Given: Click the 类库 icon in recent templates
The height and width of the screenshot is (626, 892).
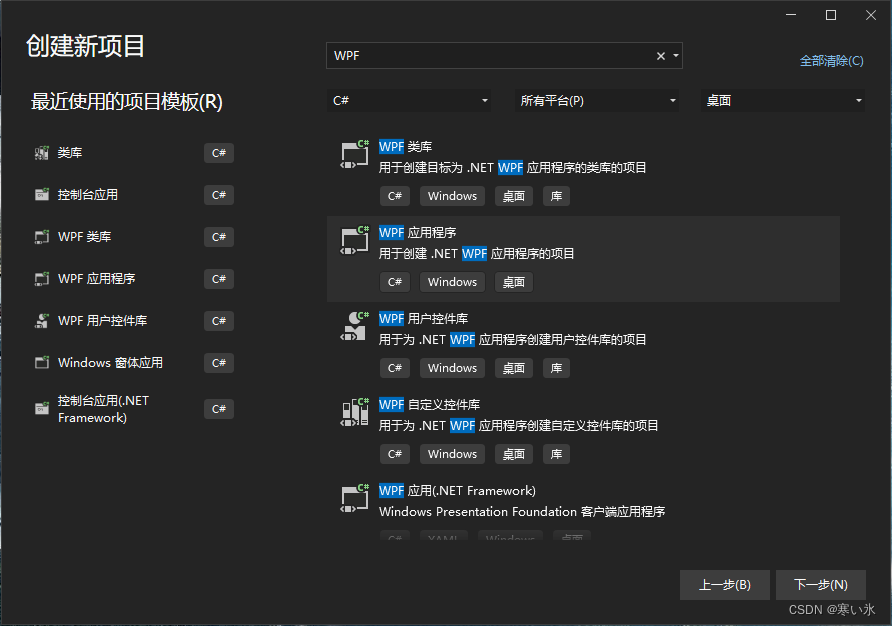Looking at the screenshot, I should pyautogui.click(x=41, y=152).
